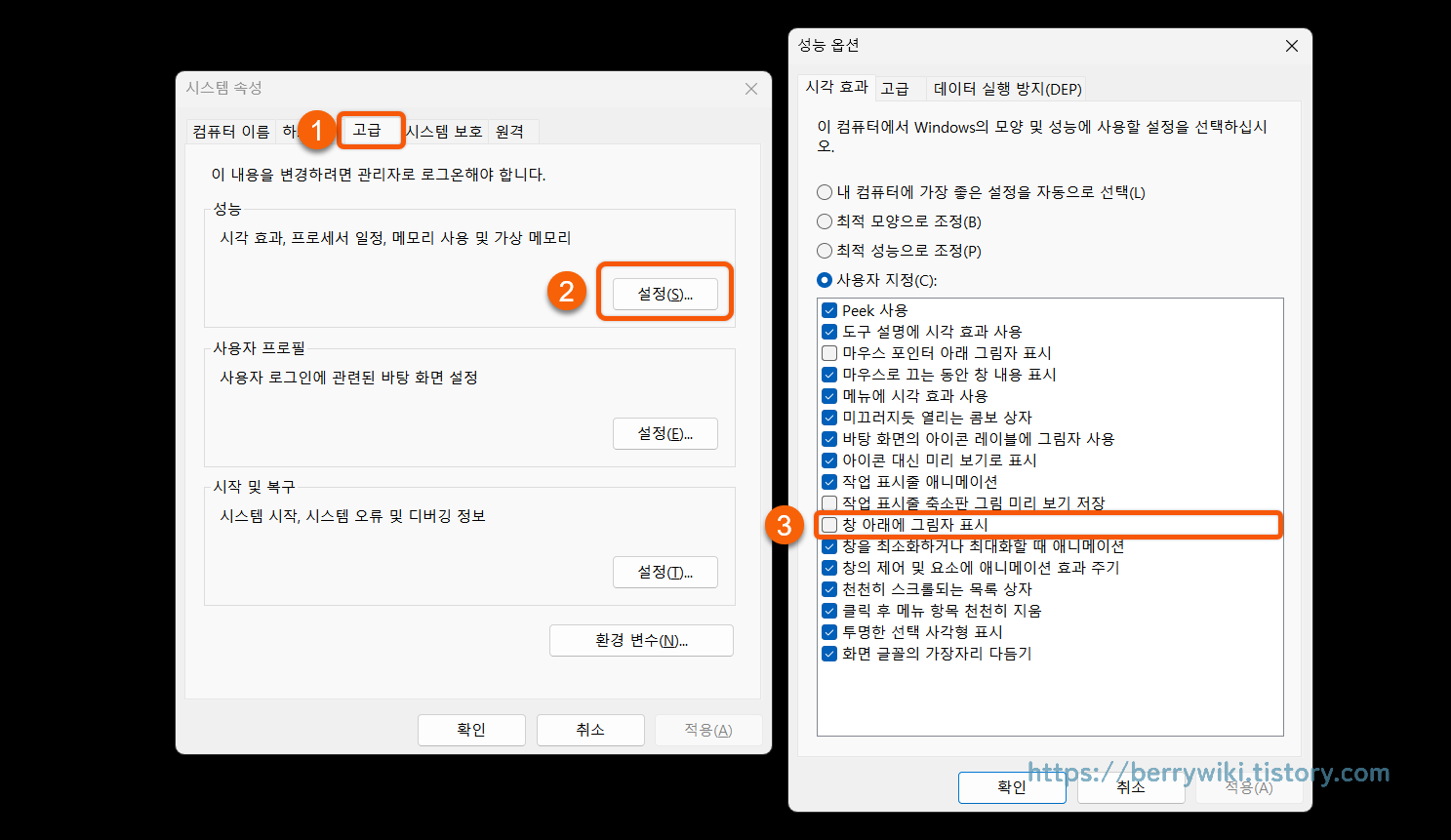Uncheck 아이콘 대신 미리 보기로 표시
Viewport: 1451px width, 840px height.
point(829,460)
